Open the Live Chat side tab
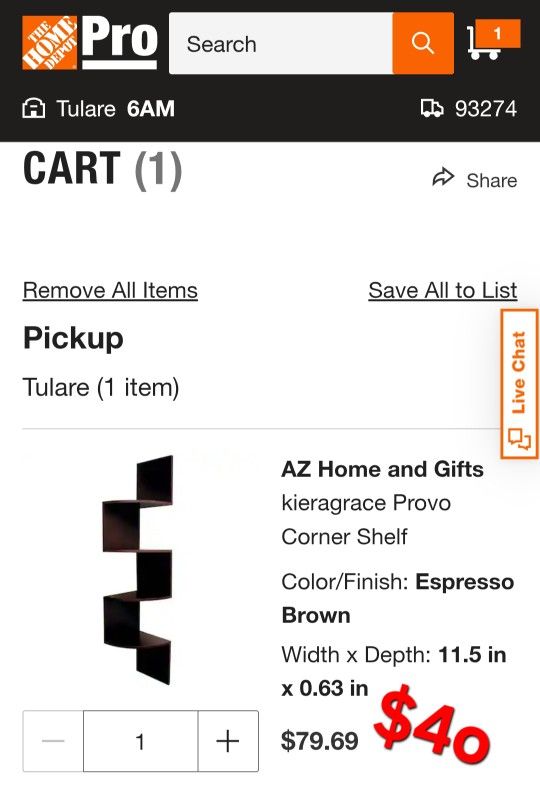540x797 pixels. point(519,384)
